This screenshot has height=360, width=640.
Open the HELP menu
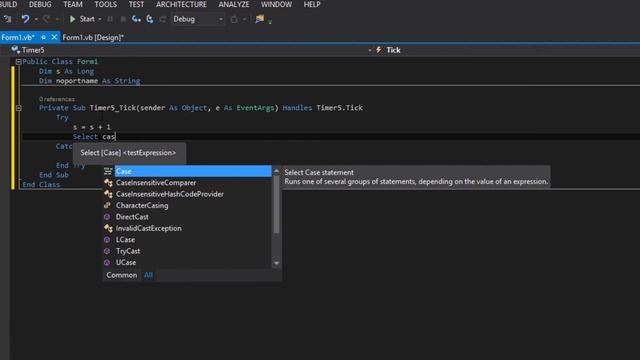pyautogui.click(x=312, y=4)
